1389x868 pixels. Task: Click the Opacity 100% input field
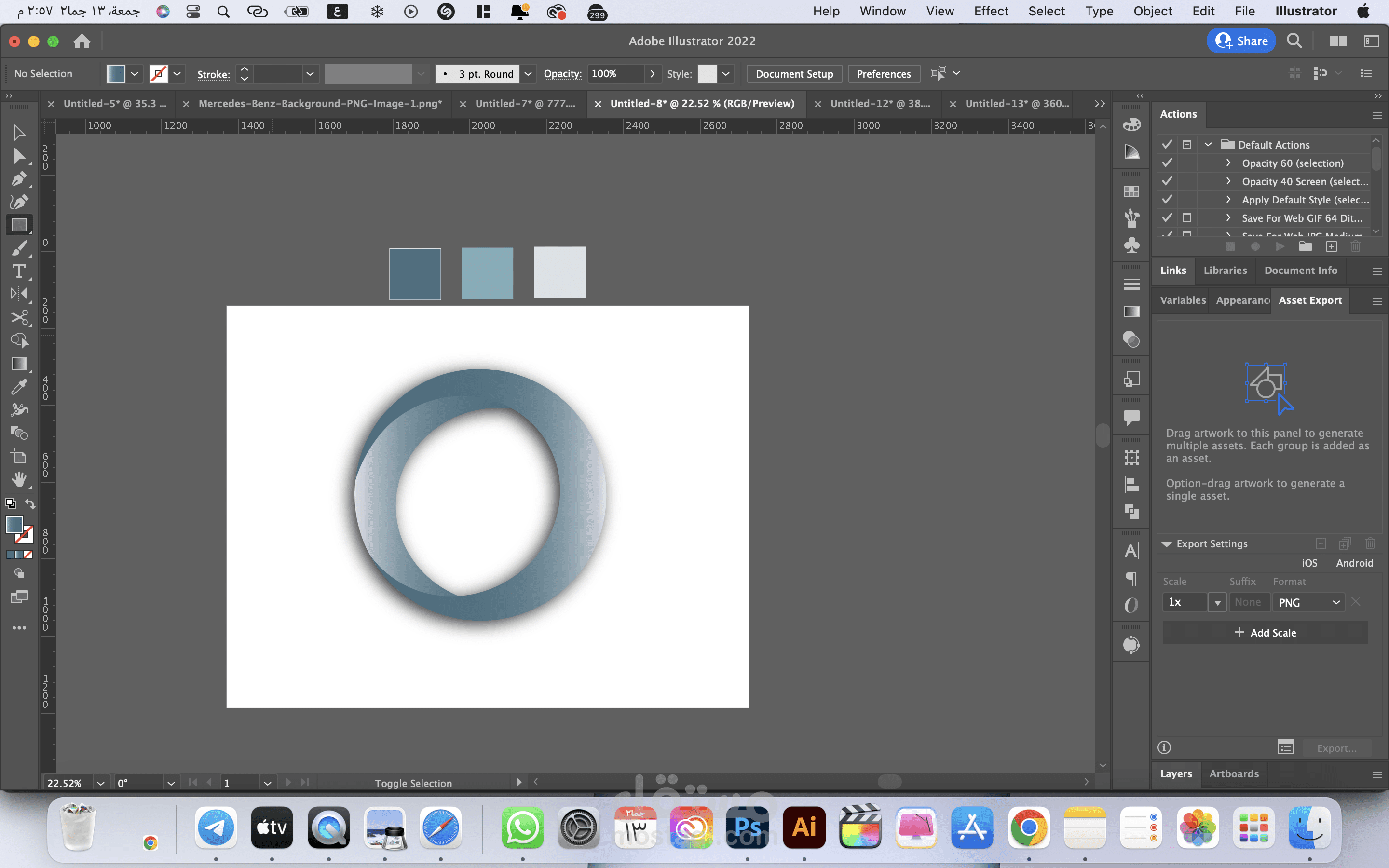(615, 74)
